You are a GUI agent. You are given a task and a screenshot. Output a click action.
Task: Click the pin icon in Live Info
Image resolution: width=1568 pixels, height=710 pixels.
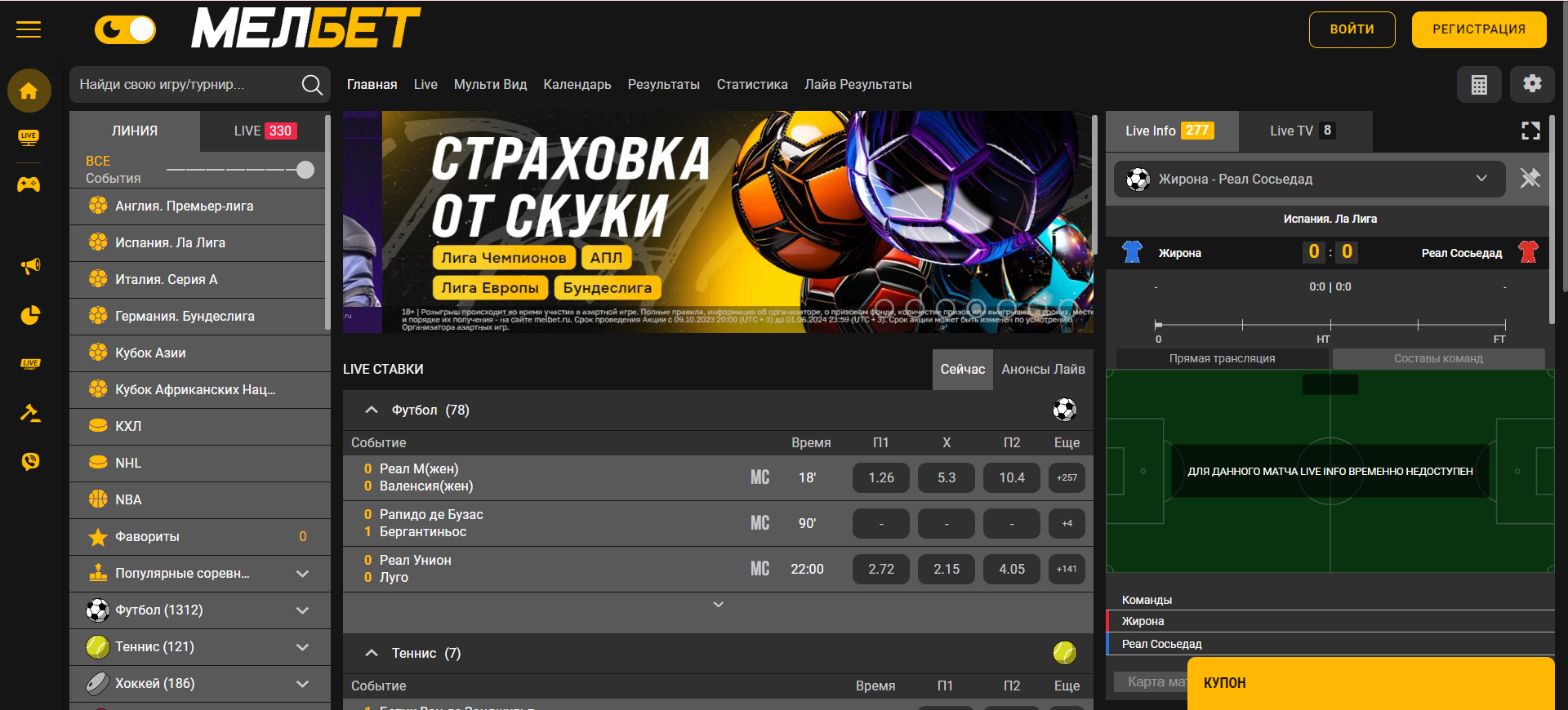[1530, 179]
